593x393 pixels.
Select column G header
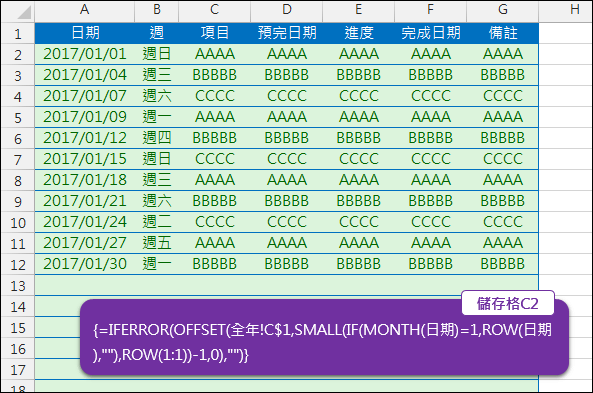tap(503, 11)
